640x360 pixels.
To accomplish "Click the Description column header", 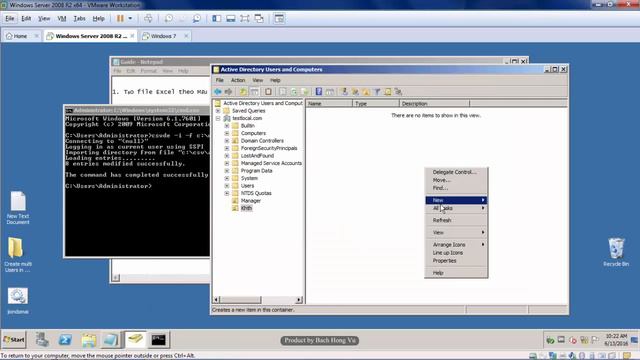I will [434, 104].
